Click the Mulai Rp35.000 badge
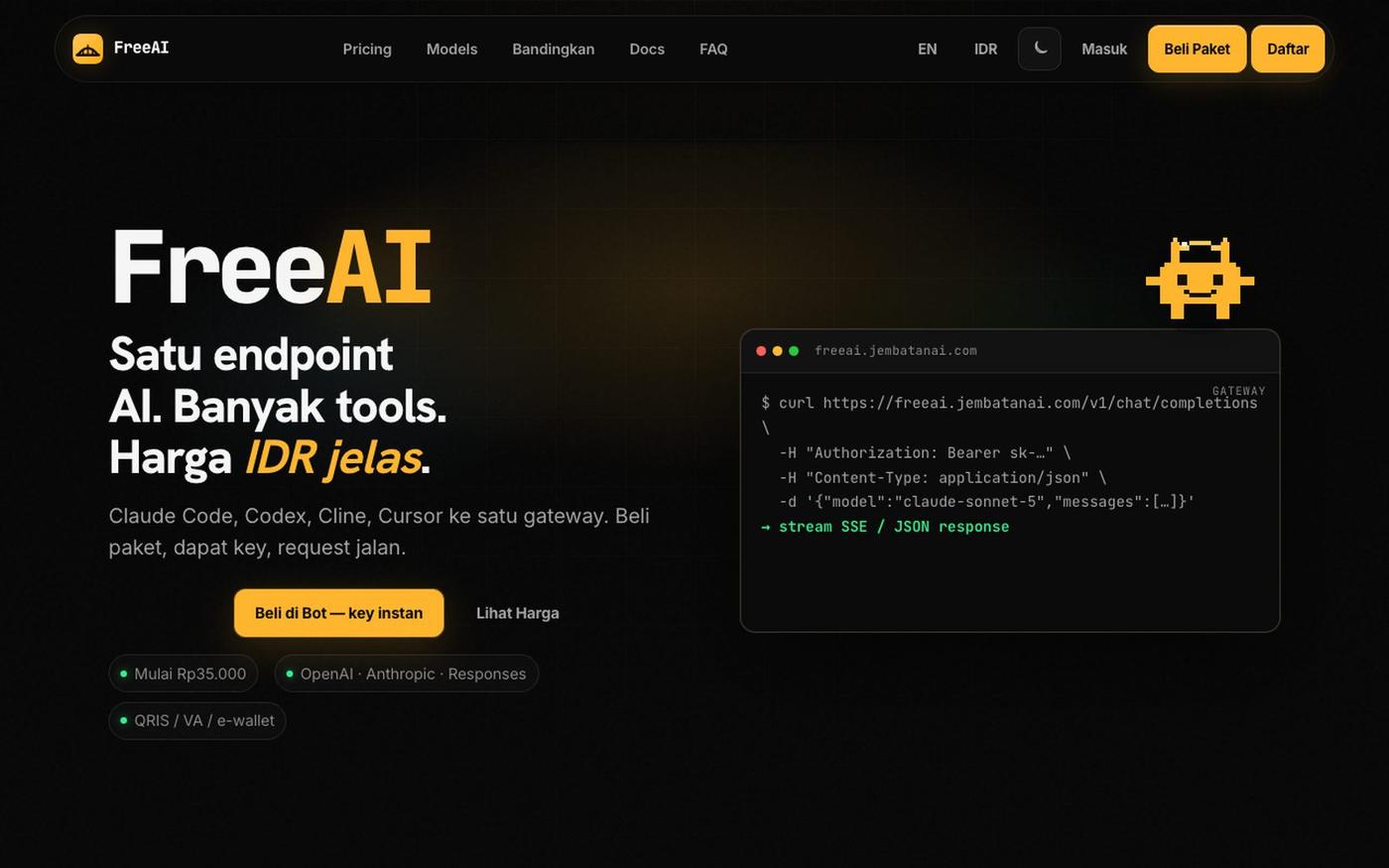The width and height of the screenshot is (1389, 868). [184, 674]
